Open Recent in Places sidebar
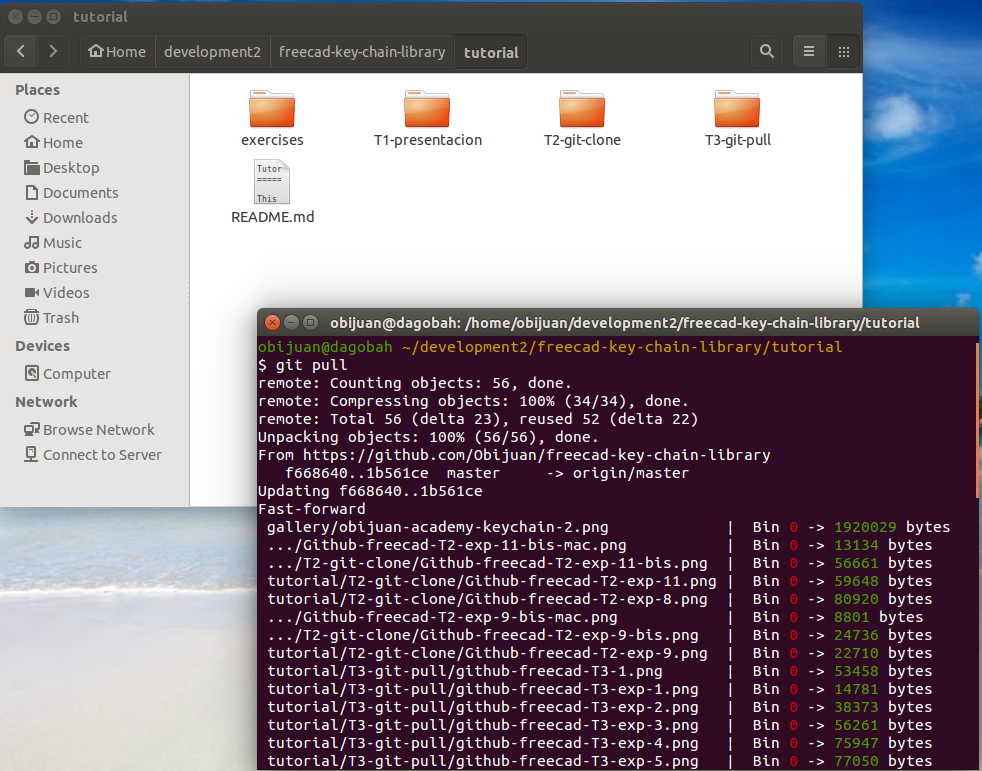The image size is (982, 771). pos(65,118)
